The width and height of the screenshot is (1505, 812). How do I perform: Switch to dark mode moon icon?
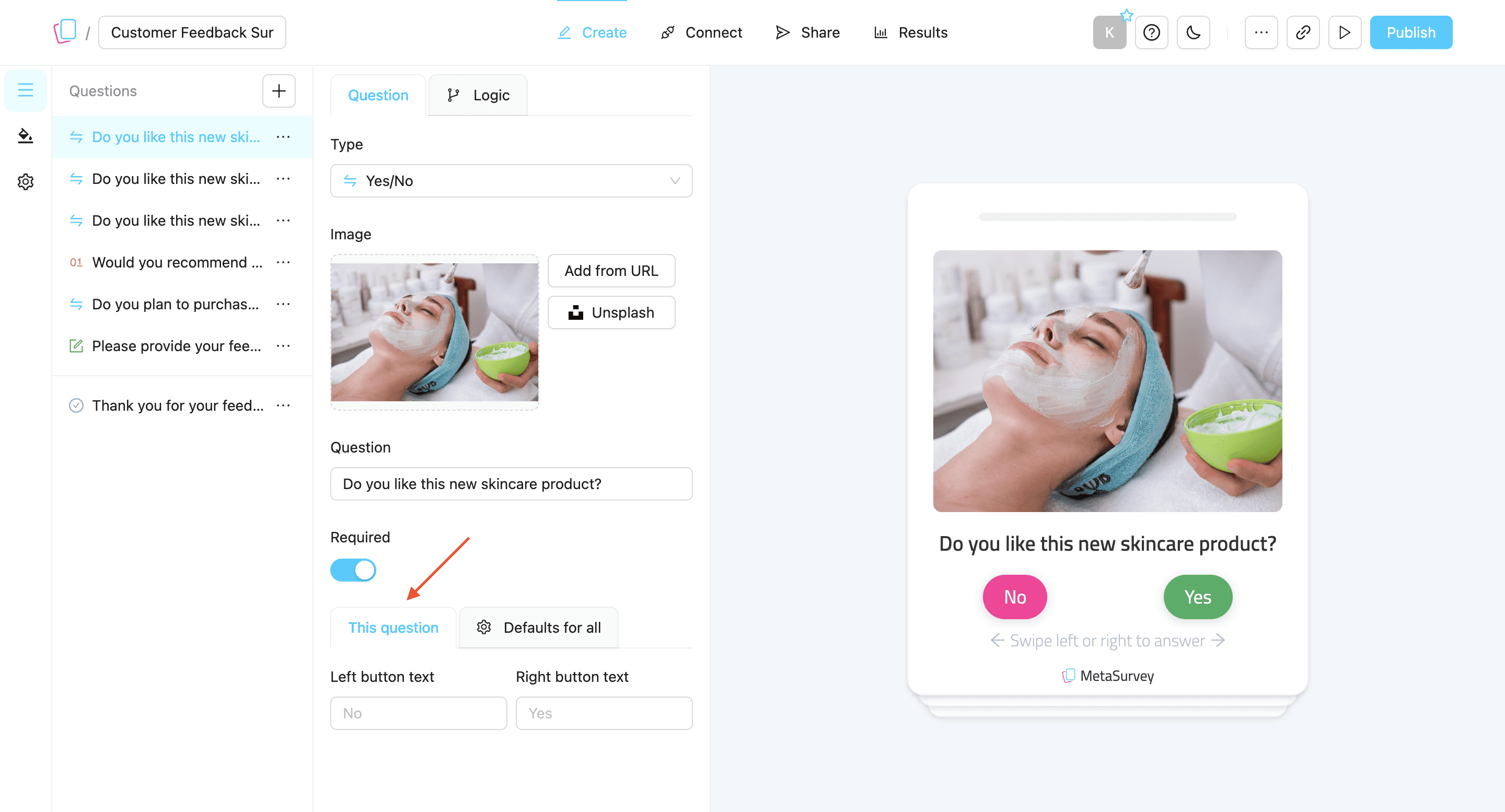click(1193, 33)
